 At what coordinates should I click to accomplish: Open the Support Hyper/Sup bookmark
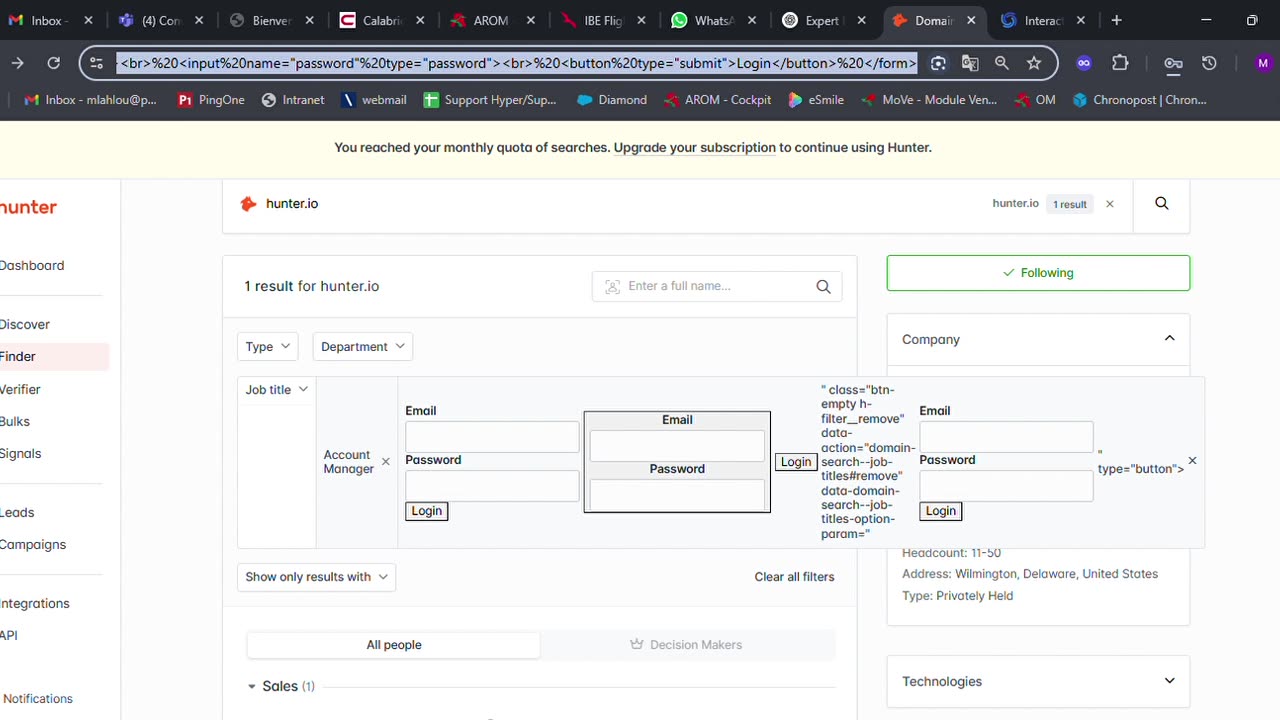490,100
